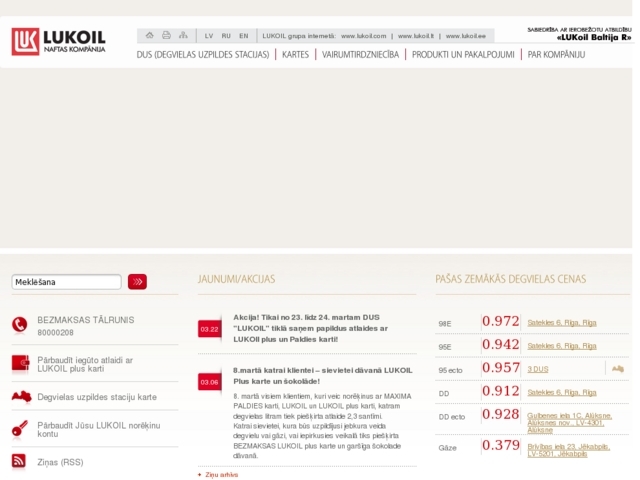Click the JAUNUMI/AKCIJAS heading
Viewport: 640px width, 480px height.
tap(236, 279)
